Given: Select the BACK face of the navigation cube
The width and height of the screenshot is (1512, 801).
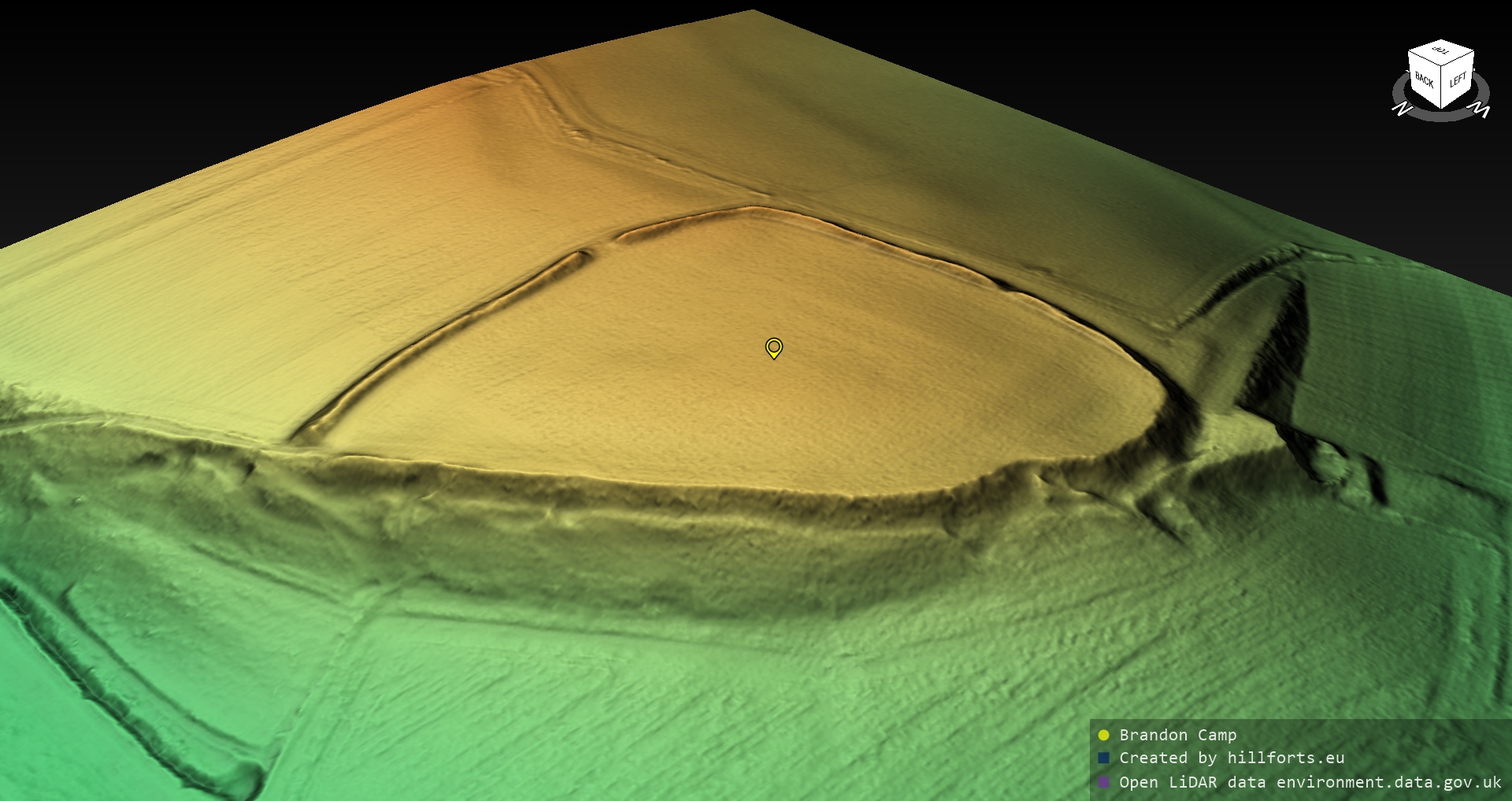Looking at the screenshot, I should click(1424, 80).
